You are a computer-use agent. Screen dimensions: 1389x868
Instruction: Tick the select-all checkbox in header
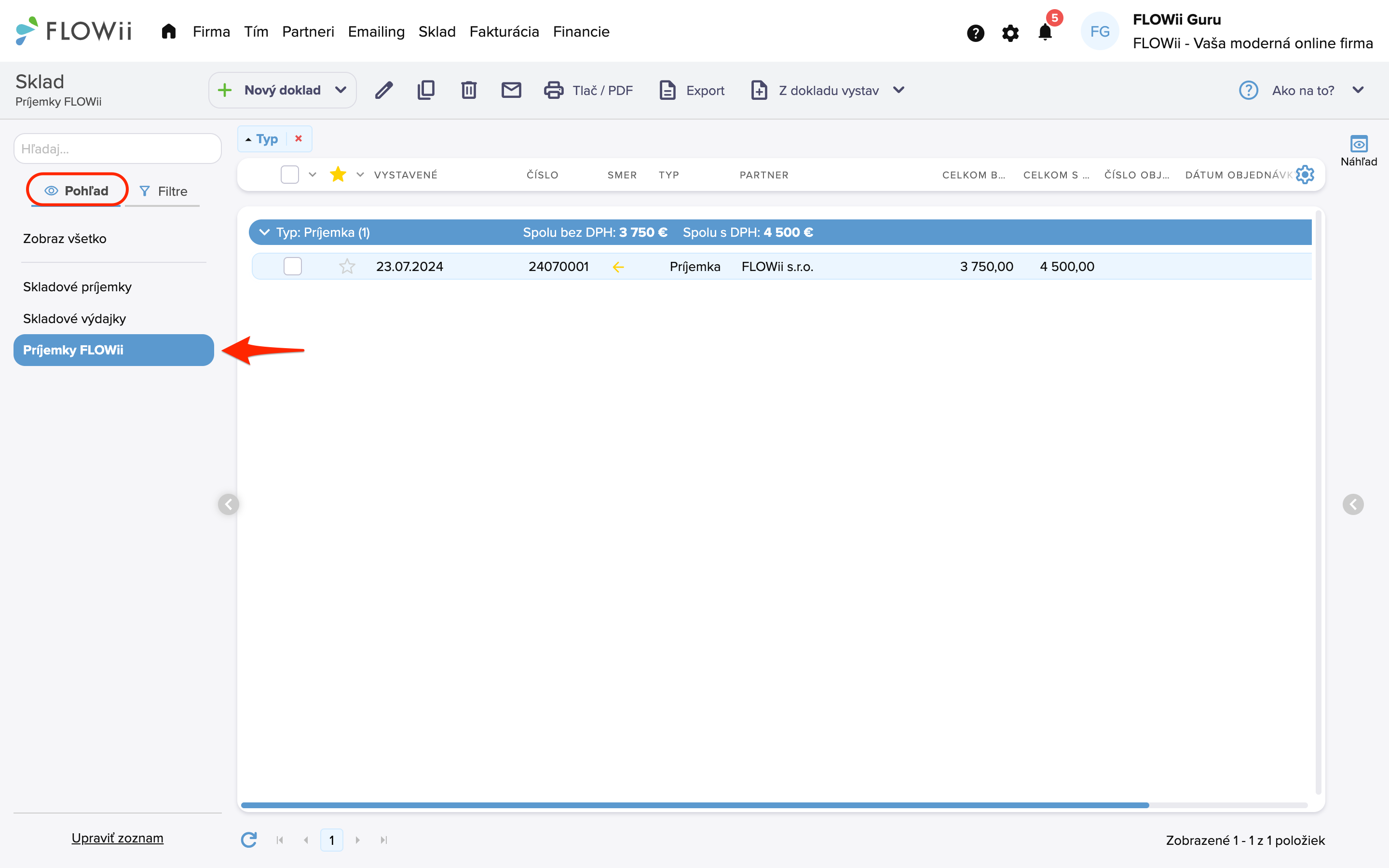click(x=290, y=174)
